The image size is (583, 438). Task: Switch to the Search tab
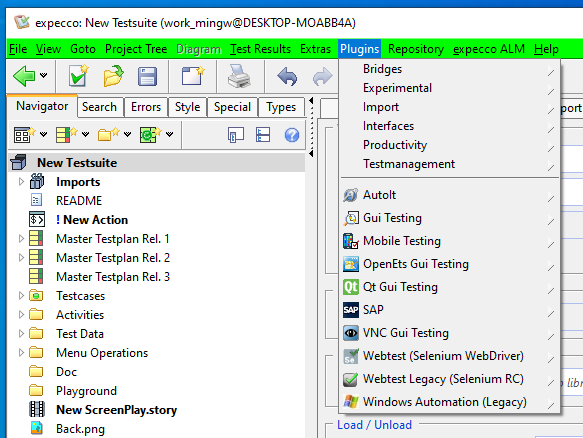click(x=99, y=107)
